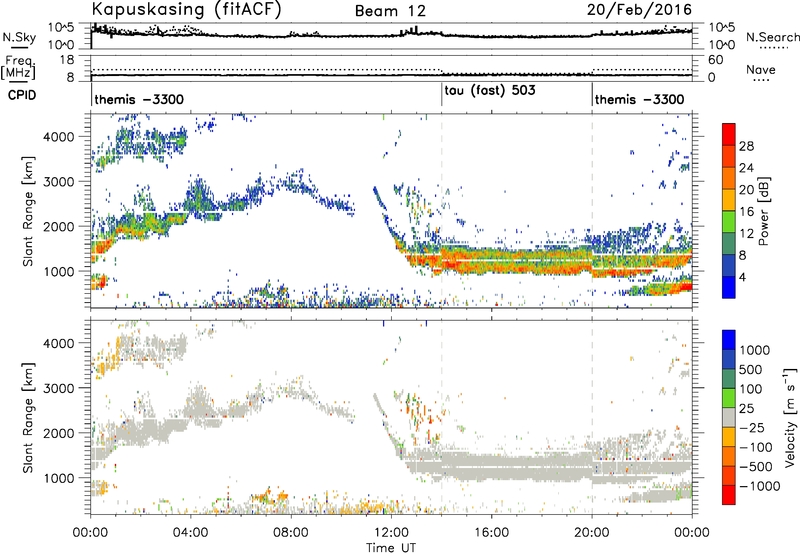Click the -100 label on Velocity color bar
800x554 pixels.
click(756, 447)
